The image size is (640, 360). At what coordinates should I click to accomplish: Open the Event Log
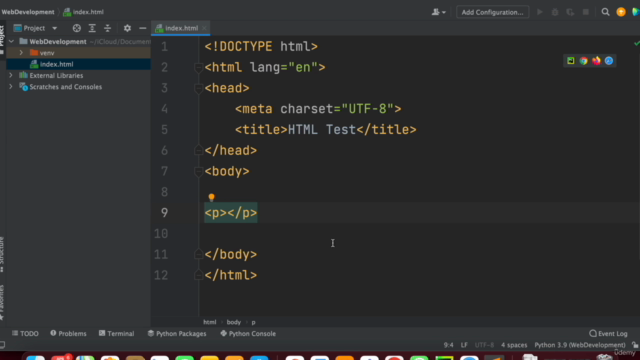click(x=608, y=333)
